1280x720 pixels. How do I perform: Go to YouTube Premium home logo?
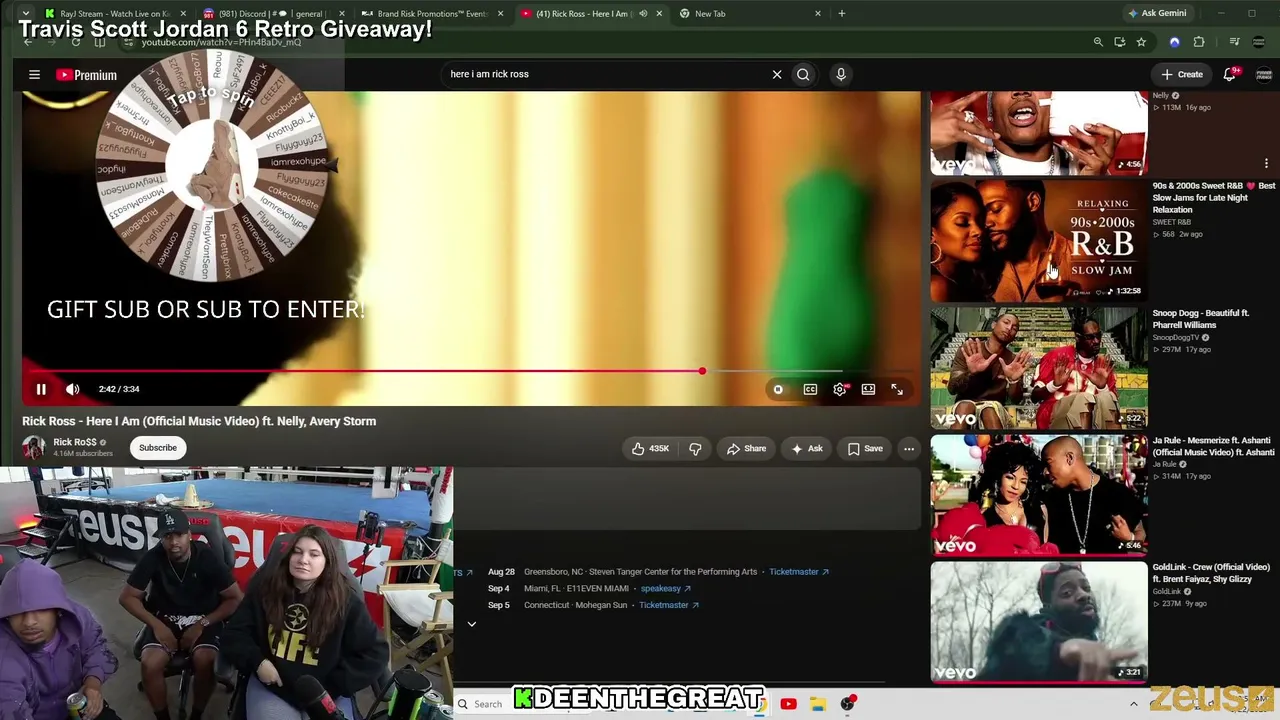click(x=87, y=75)
